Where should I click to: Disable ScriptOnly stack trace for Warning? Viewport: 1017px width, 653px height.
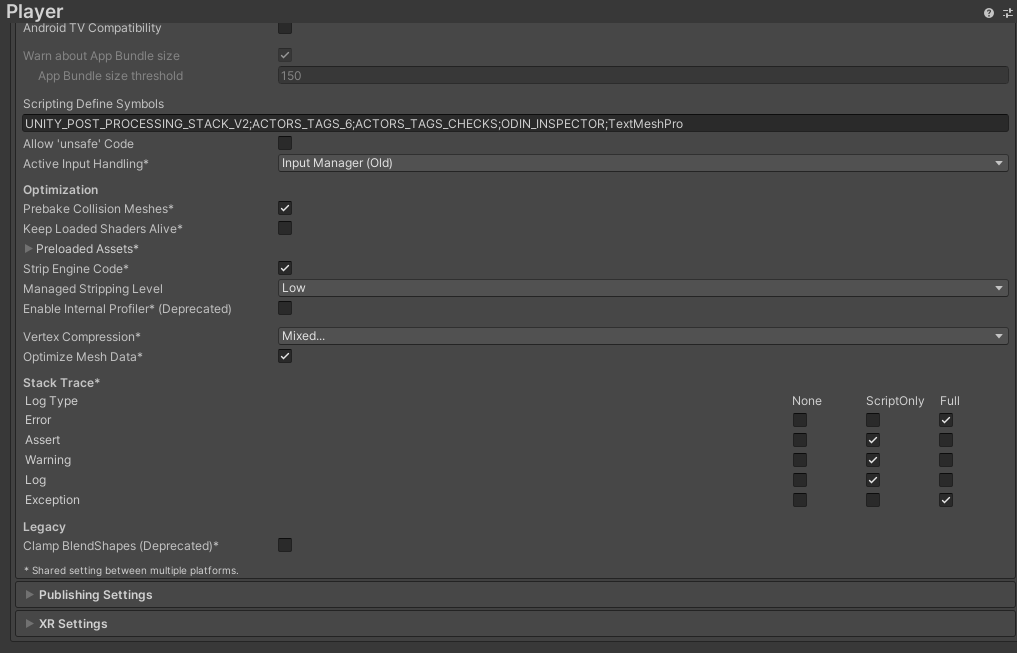coord(872,459)
